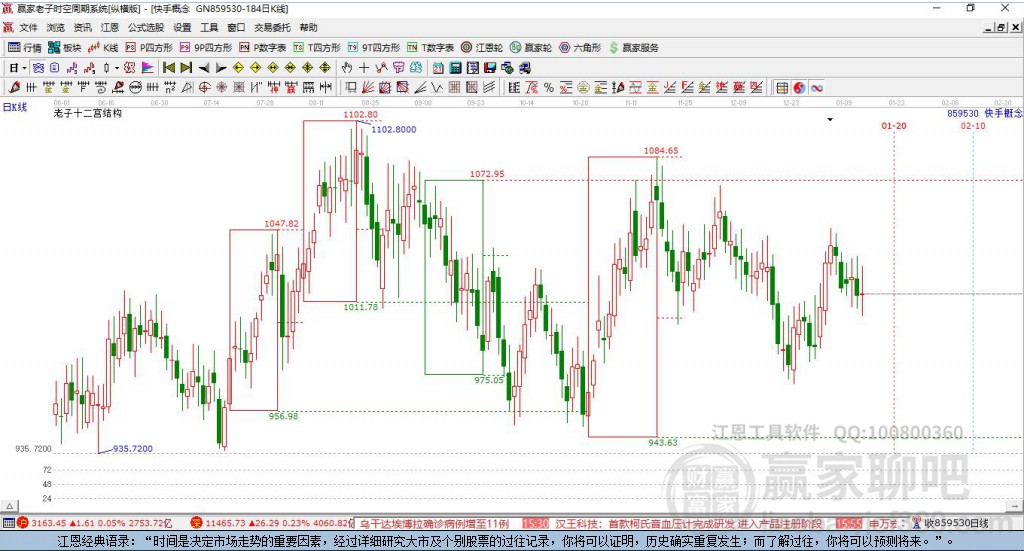
Task: Click the 收859530日线 status entry
Action: (x=957, y=523)
